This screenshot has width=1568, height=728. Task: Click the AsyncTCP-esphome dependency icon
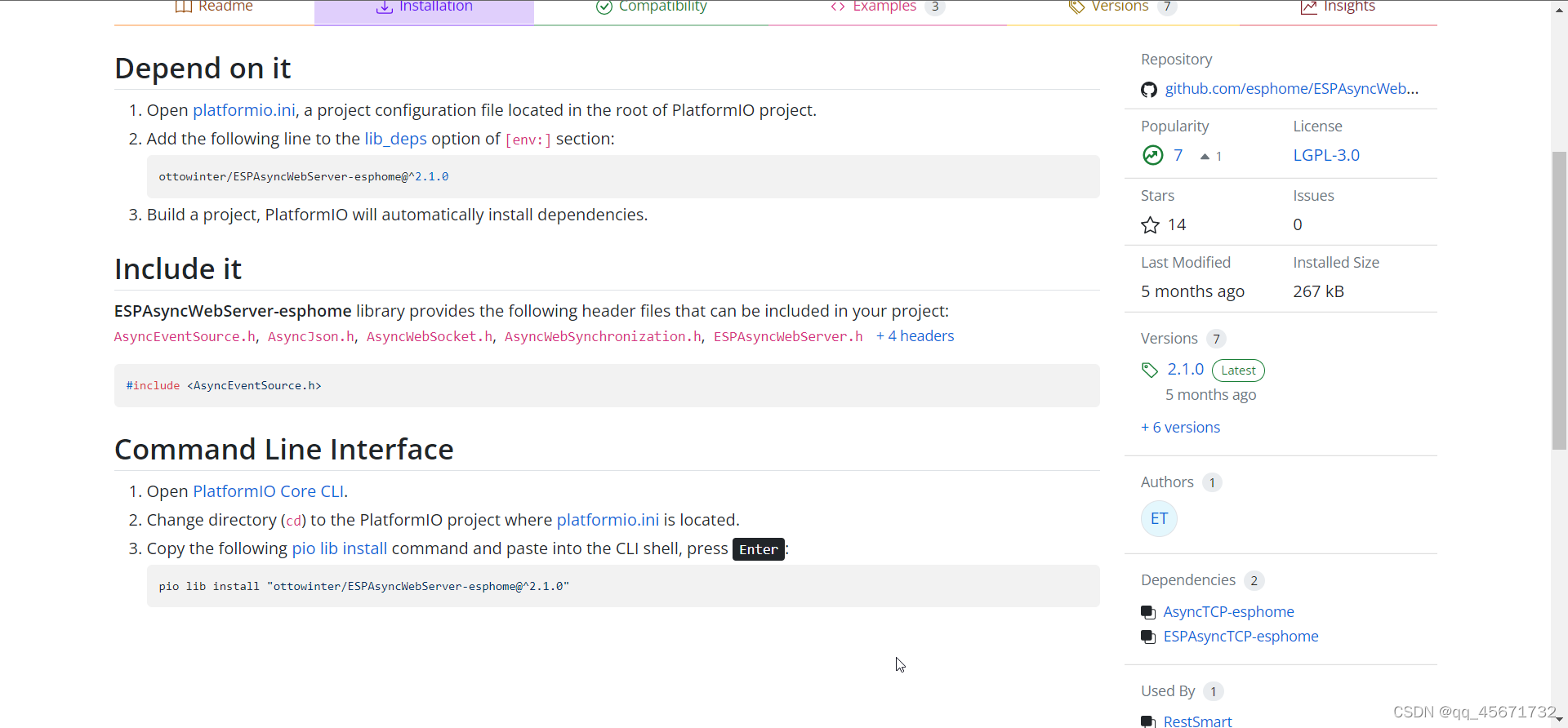tap(1148, 612)
